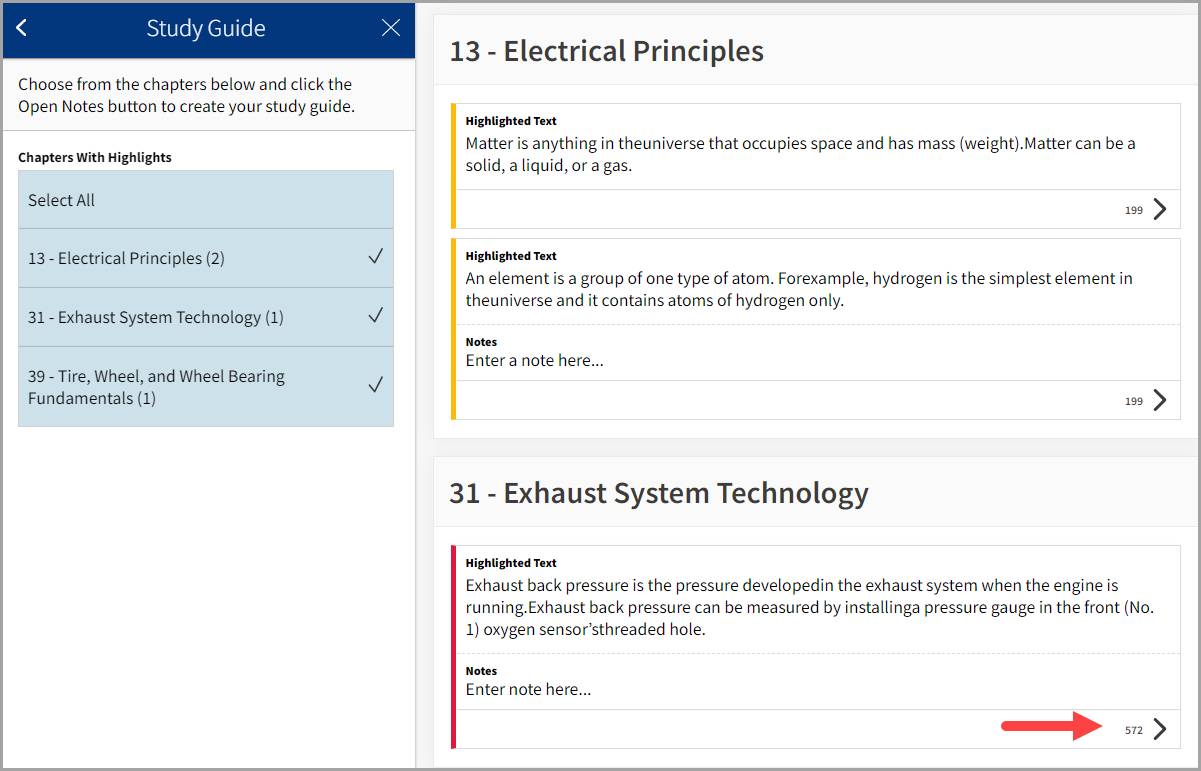The height and width of the screenshot is (771, 1201).
Task: Click the checkmark beside Exhaust System Technology
Action: (x=377, y=315)
